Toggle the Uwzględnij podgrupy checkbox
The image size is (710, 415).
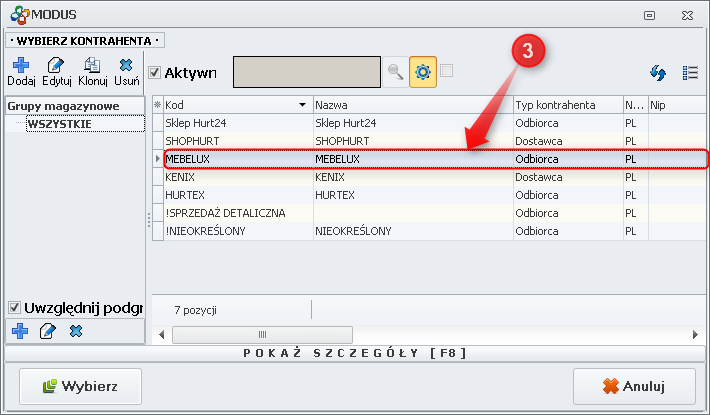point(14,308)
